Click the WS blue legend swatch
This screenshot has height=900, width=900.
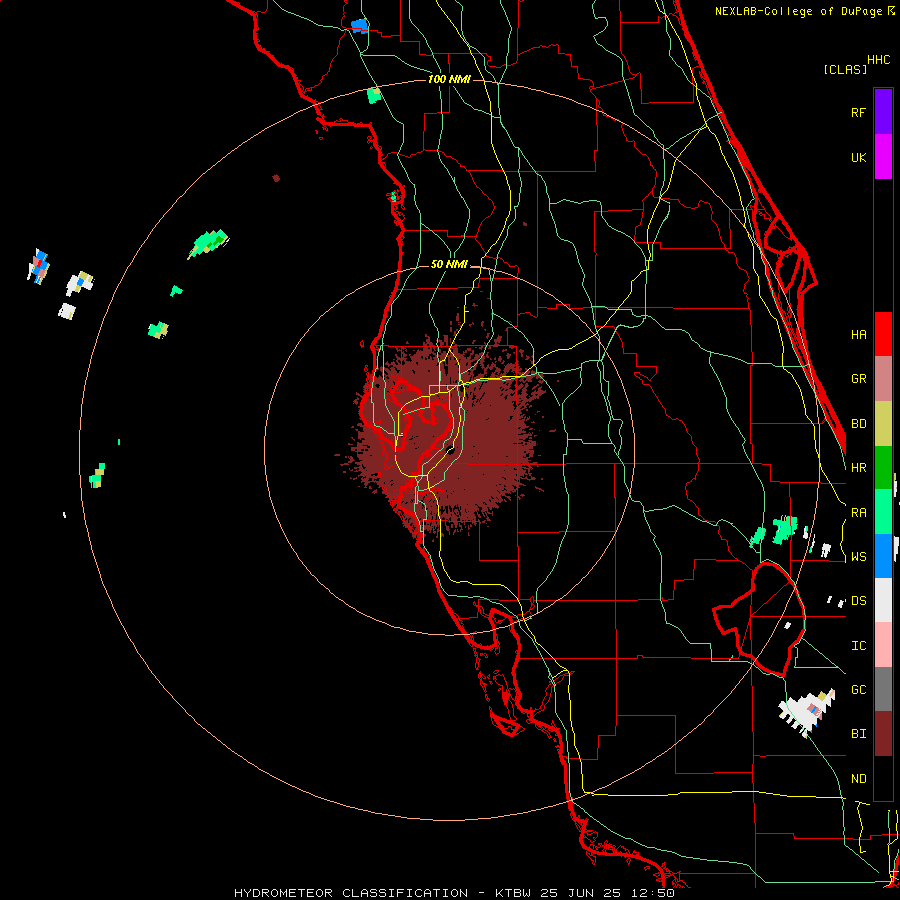coord(883,556)
